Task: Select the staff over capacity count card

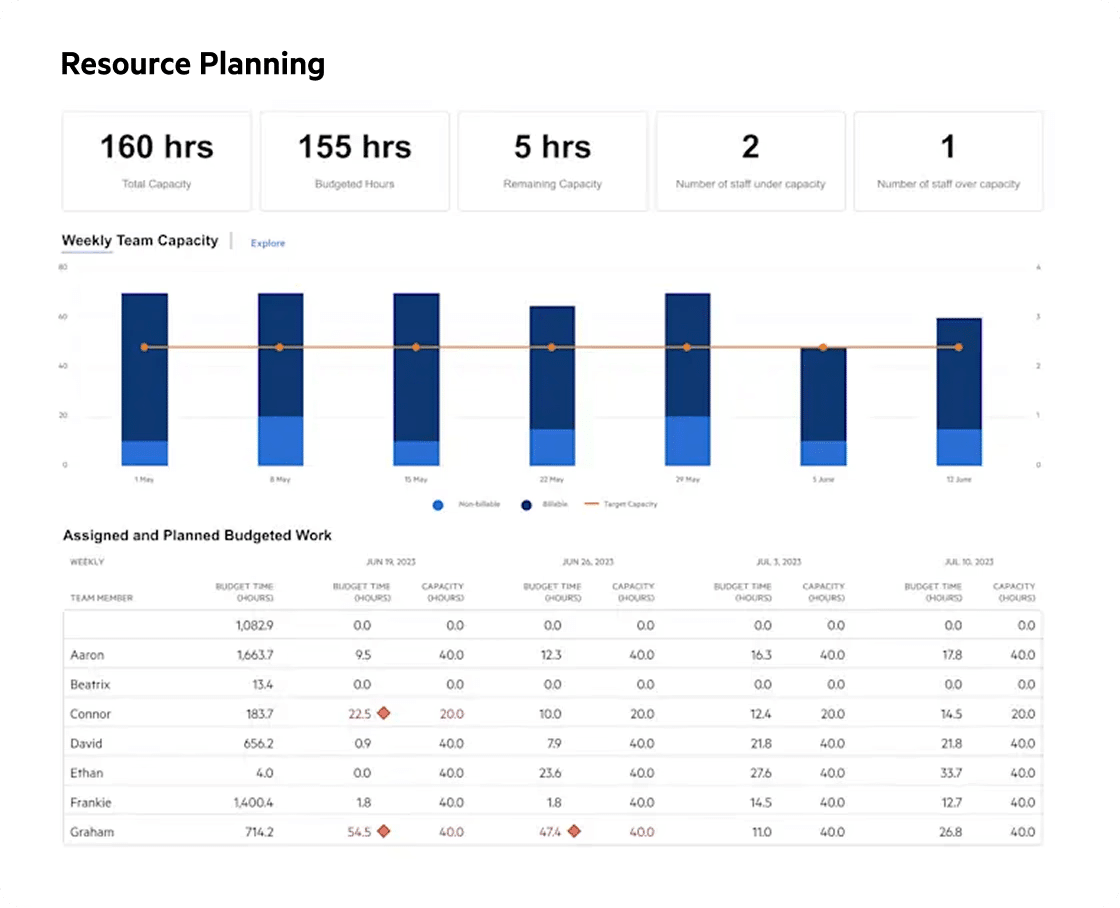Action: pos(948,161)
